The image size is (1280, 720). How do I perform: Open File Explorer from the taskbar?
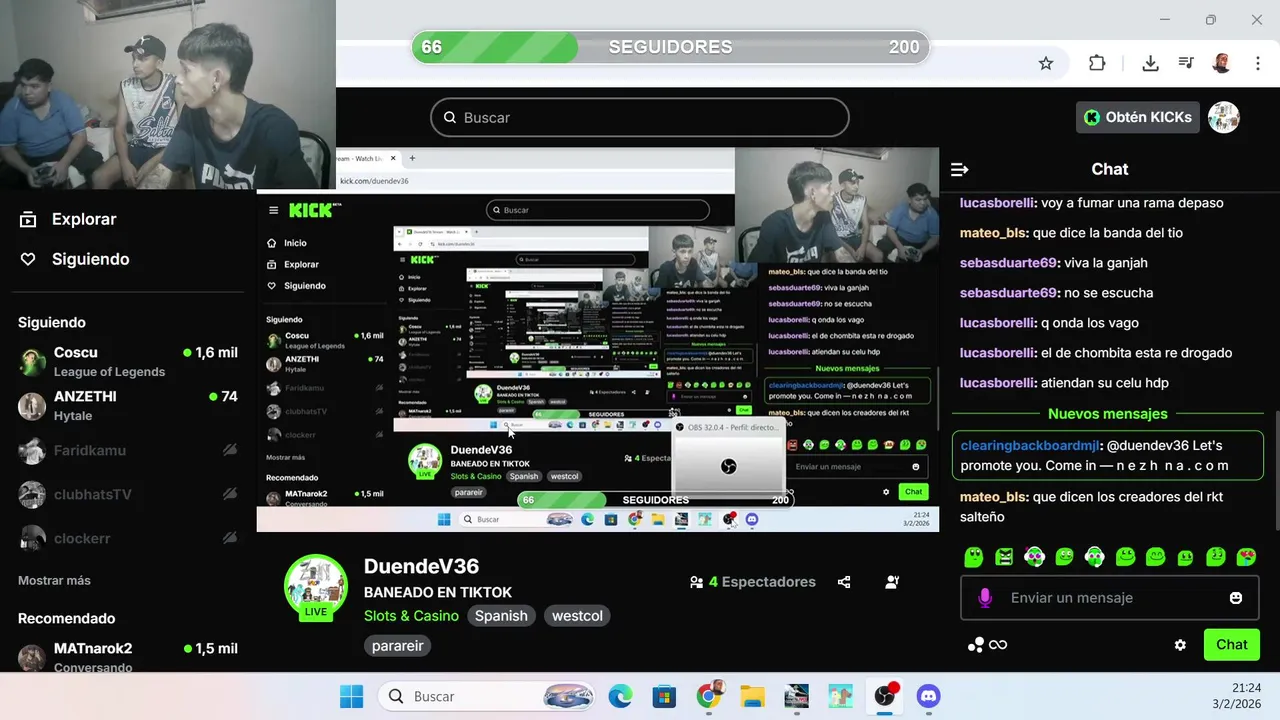coord(752,696)
